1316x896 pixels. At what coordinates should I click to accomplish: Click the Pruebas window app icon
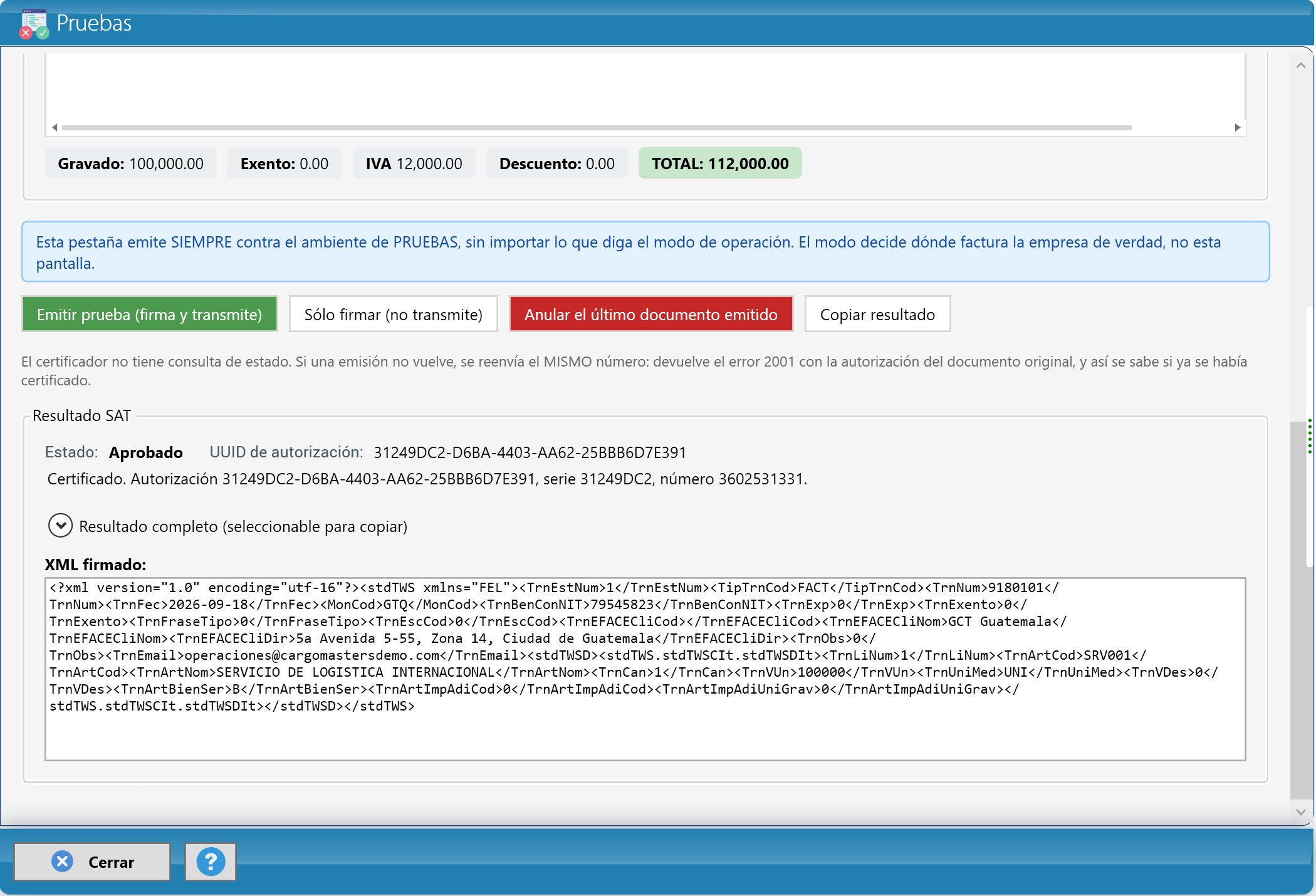point(34,24)
